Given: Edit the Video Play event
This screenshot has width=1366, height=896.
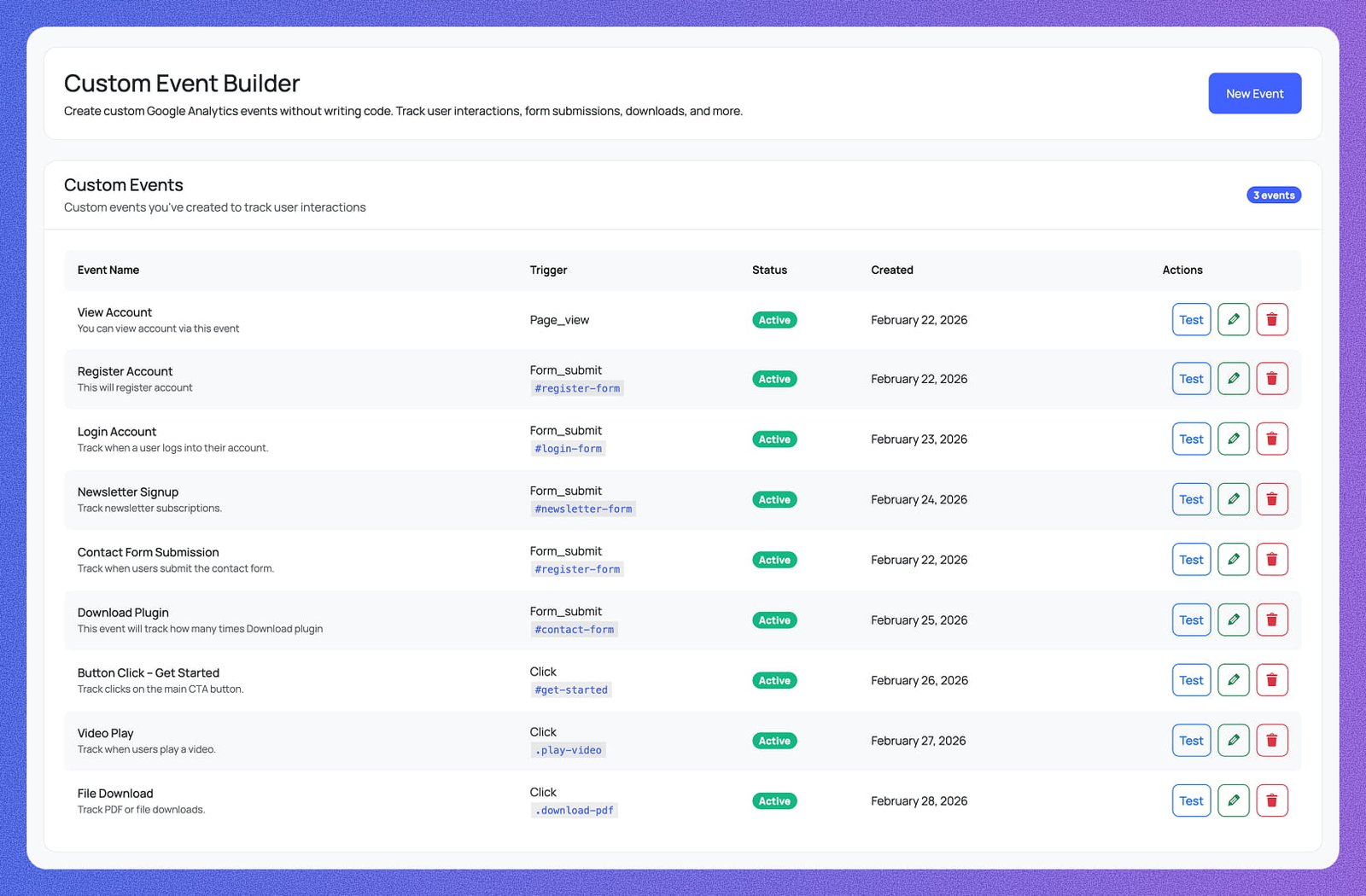Looking at the screenshot, I should [1233, 740].
